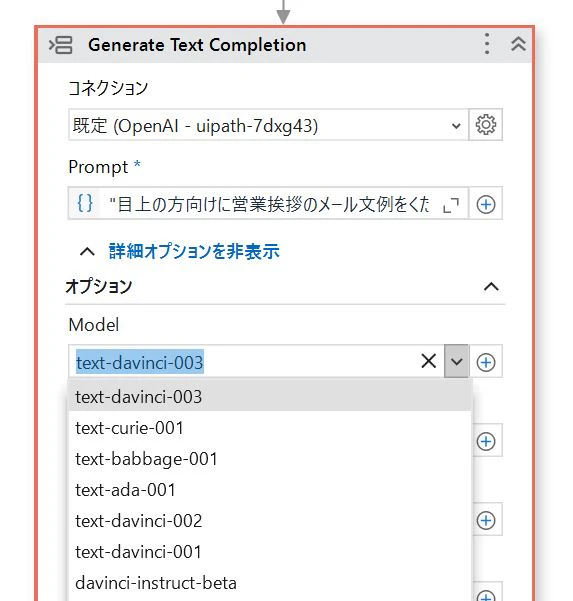Screen dimensions: 573x601
Task: Click the curly braces expression icon in Prompt
Action: [85, 203]
